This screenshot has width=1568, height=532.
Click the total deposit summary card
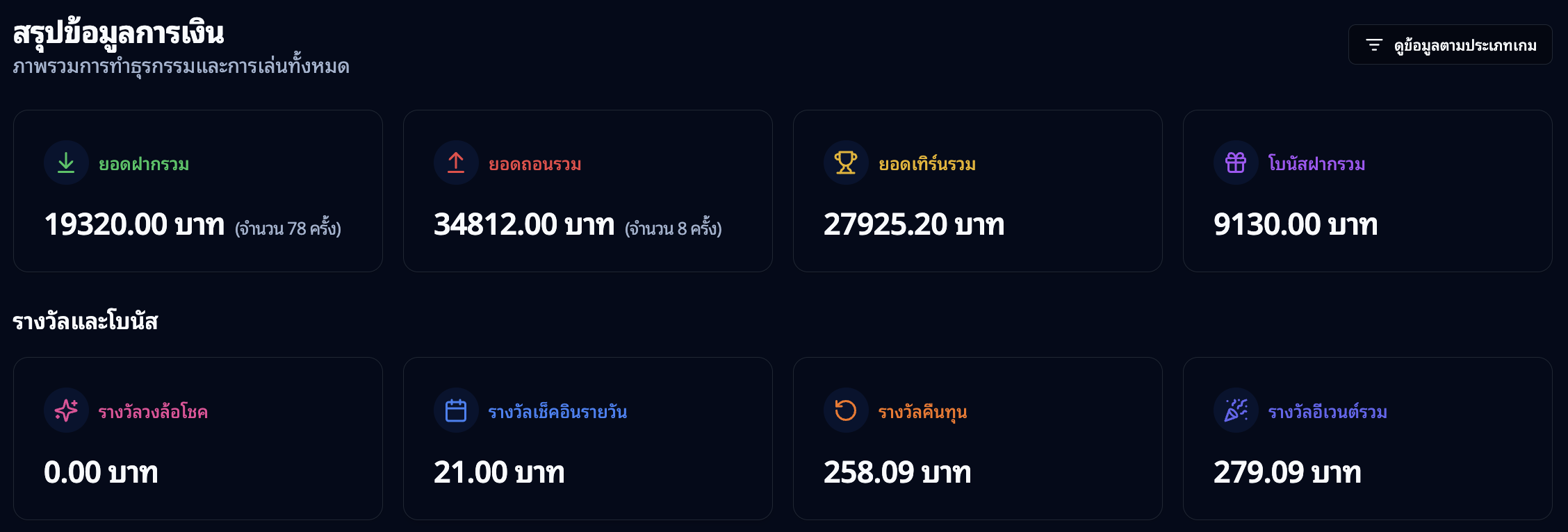[x=198, y=190]
